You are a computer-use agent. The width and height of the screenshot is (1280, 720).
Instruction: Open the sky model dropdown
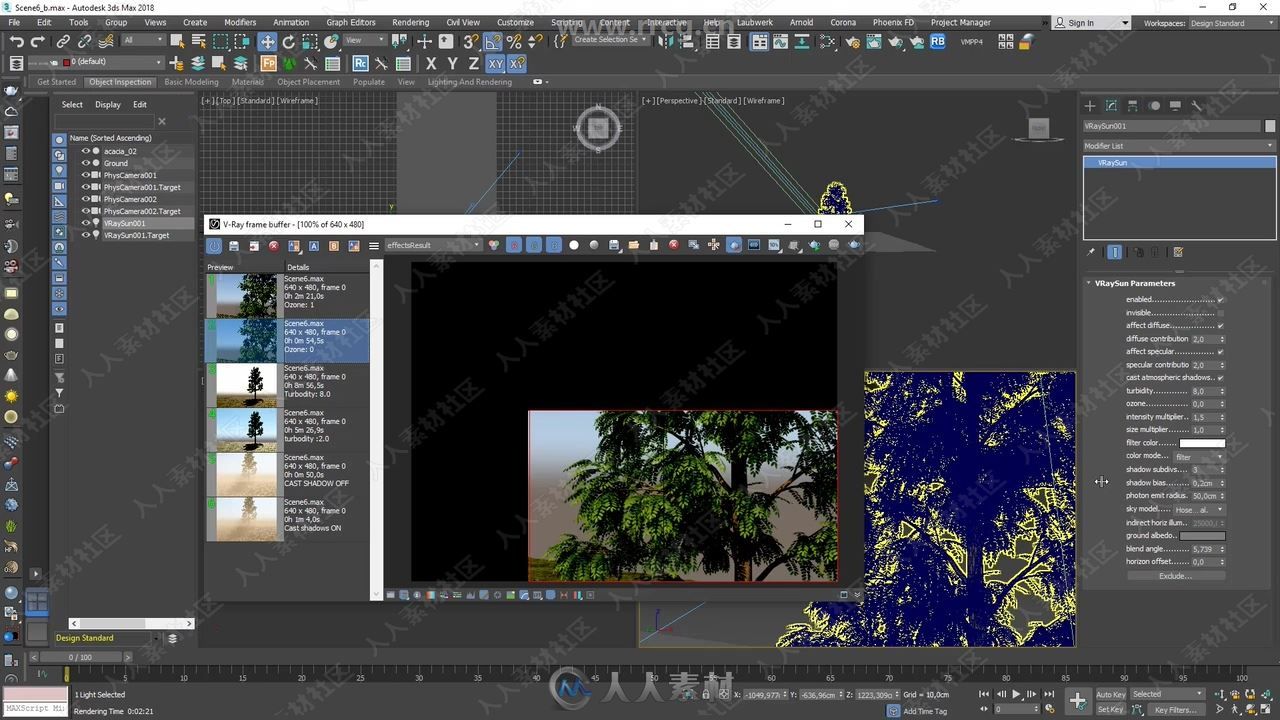click(x=1199, y=510)
